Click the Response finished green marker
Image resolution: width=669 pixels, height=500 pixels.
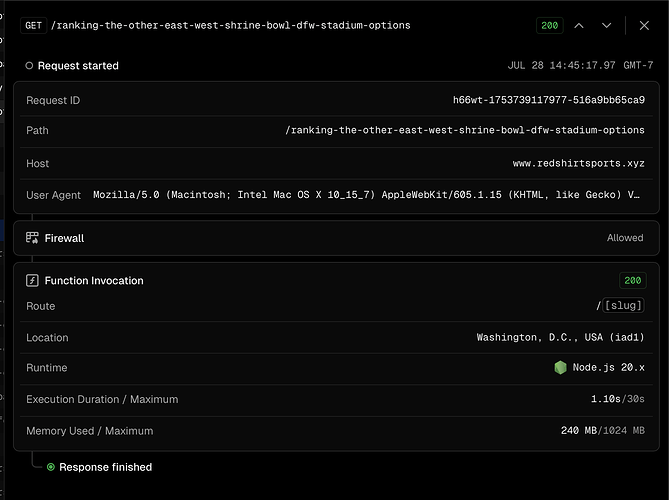point(51,467)
